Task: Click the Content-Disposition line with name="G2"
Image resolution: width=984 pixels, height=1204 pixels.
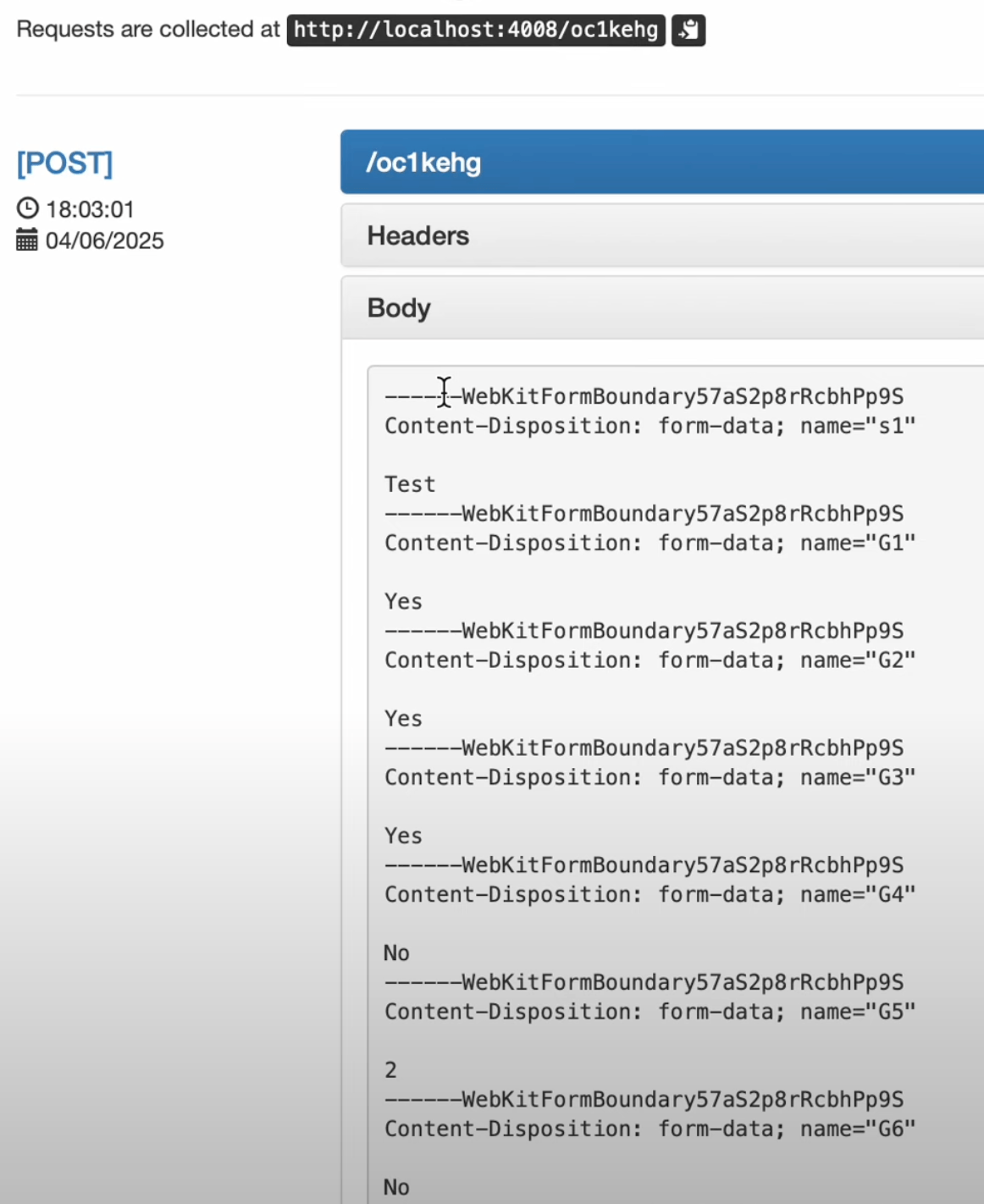Action: click(x=650, y=660)
